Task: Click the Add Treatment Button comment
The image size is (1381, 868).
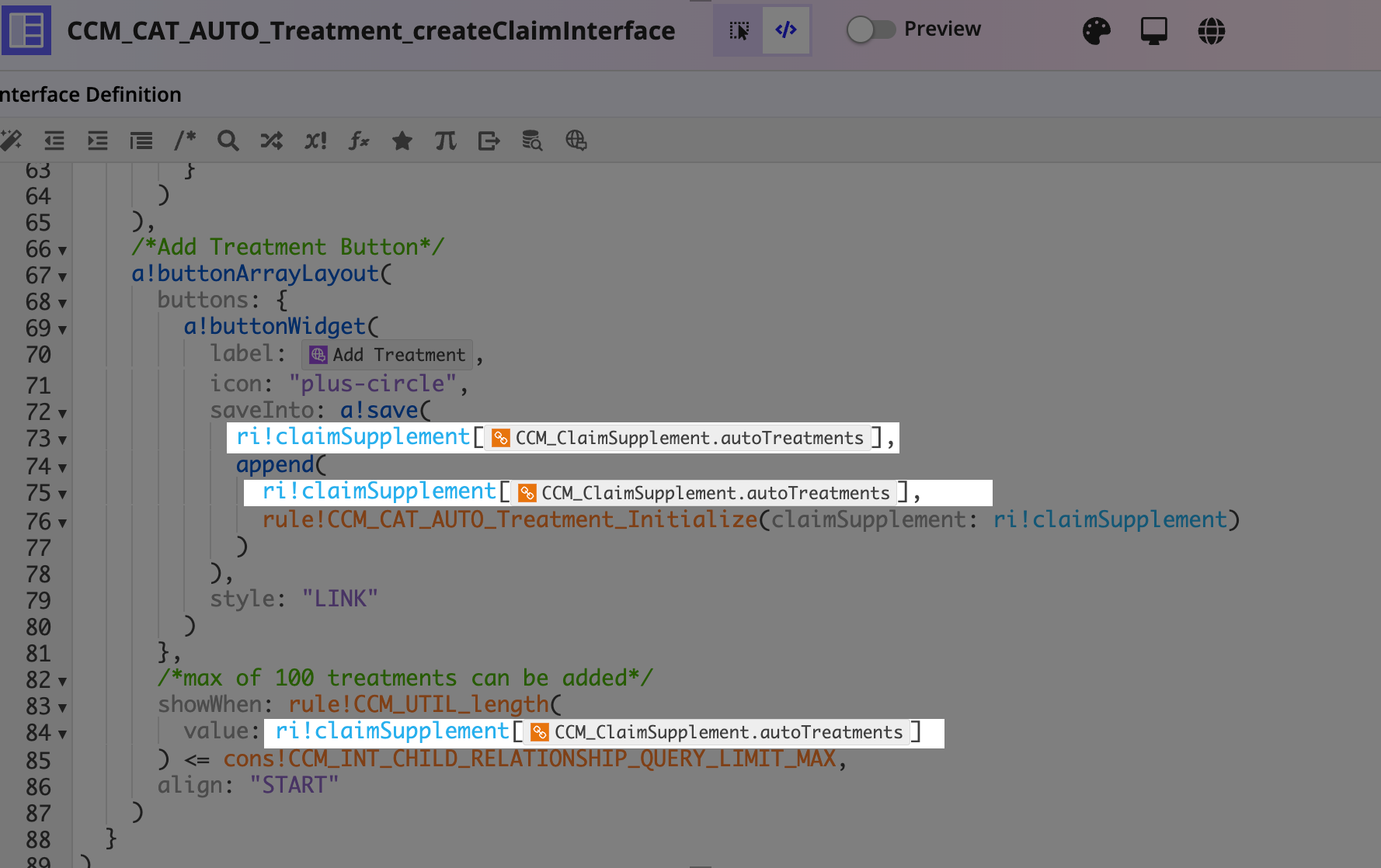Action: (x=287, y=247)
